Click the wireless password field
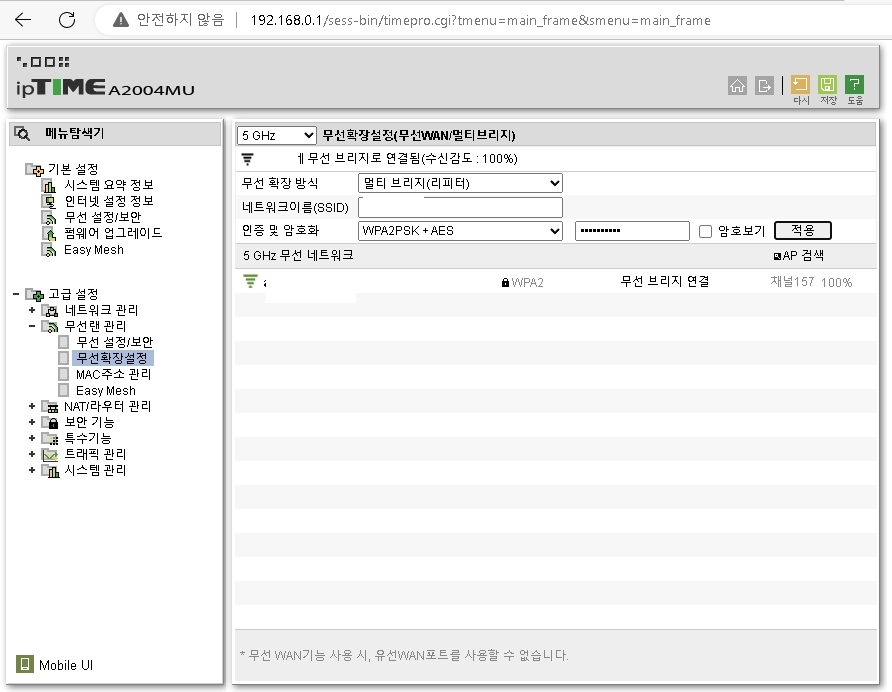Screen dimensions: 892x692 (632, 231)
